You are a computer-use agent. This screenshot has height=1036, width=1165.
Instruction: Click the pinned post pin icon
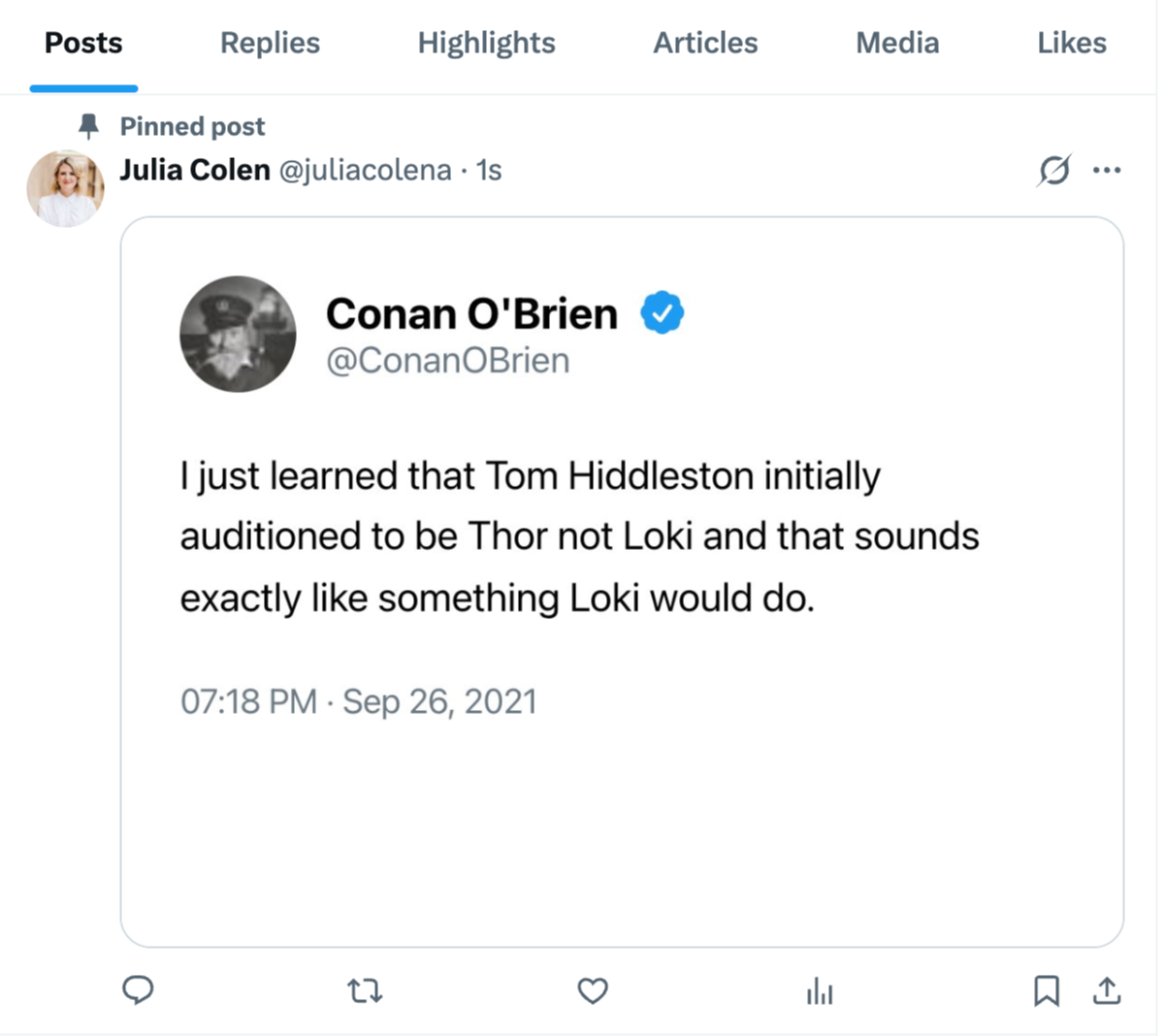[88, 125]
